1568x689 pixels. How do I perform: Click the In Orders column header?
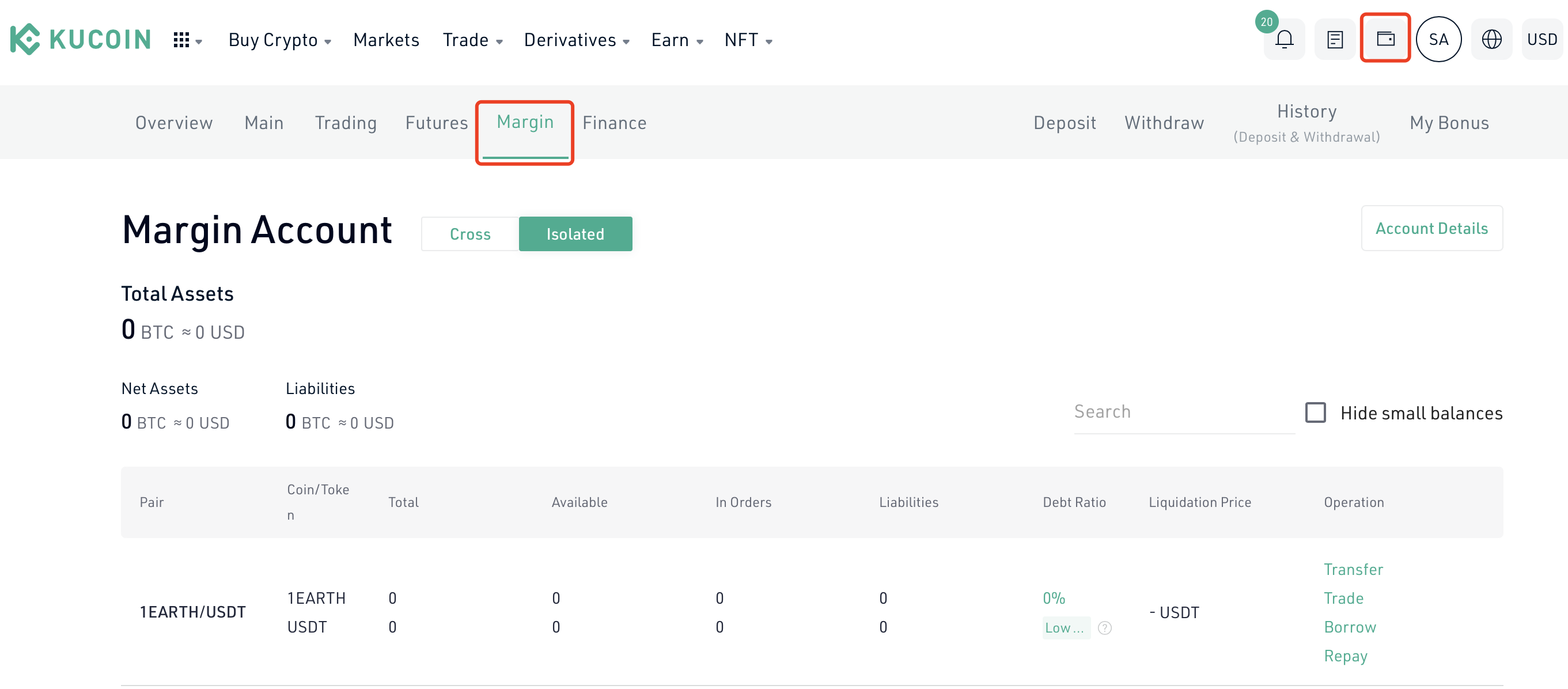743,502
